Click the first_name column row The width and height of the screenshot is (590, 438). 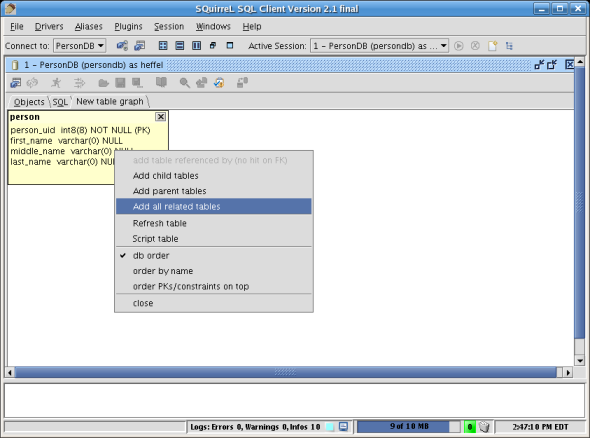(66, 141)
